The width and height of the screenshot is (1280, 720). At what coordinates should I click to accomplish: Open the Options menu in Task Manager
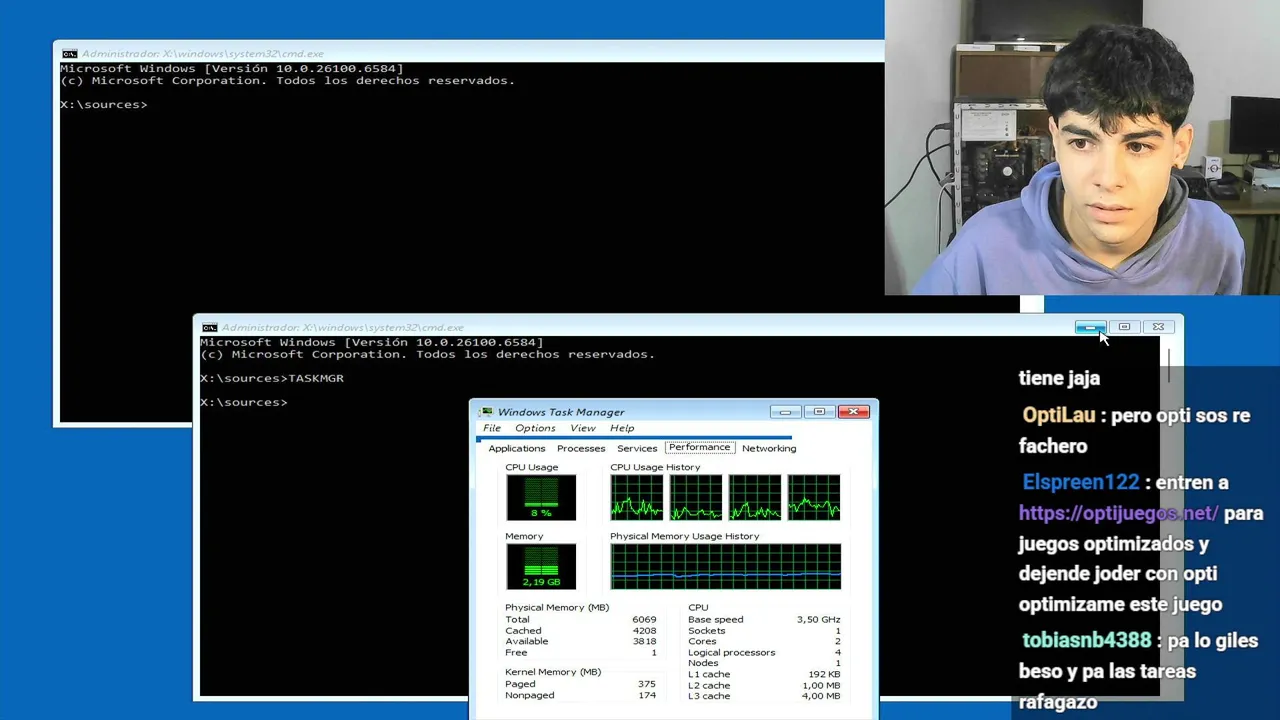(x=535, y=428)
